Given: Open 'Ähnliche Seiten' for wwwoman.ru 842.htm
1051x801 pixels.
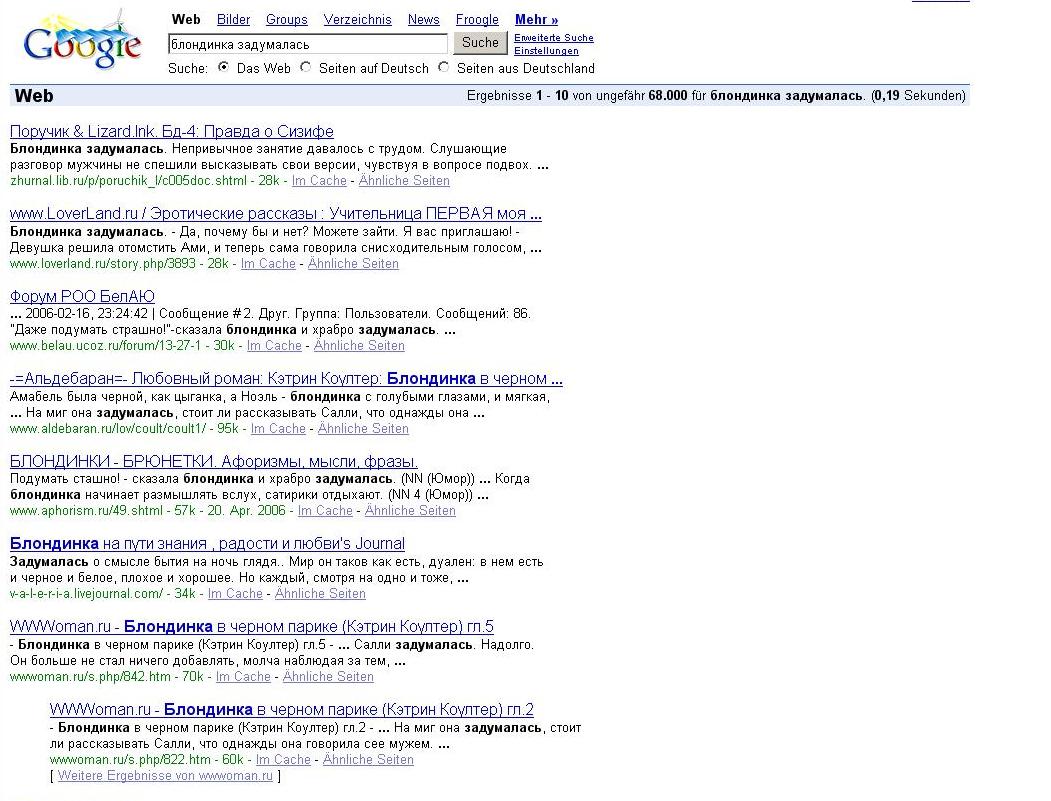Looking at the screenshot, I should (328, 676).
